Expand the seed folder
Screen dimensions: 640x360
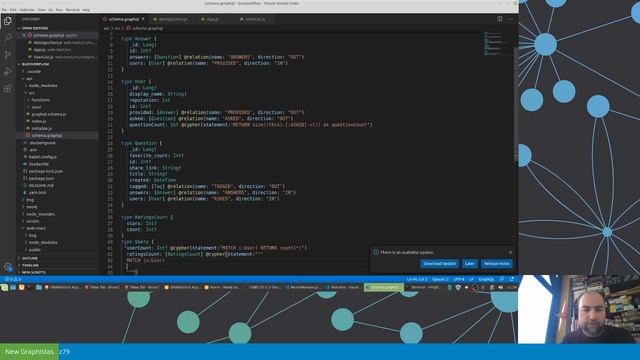pos(36,107)
